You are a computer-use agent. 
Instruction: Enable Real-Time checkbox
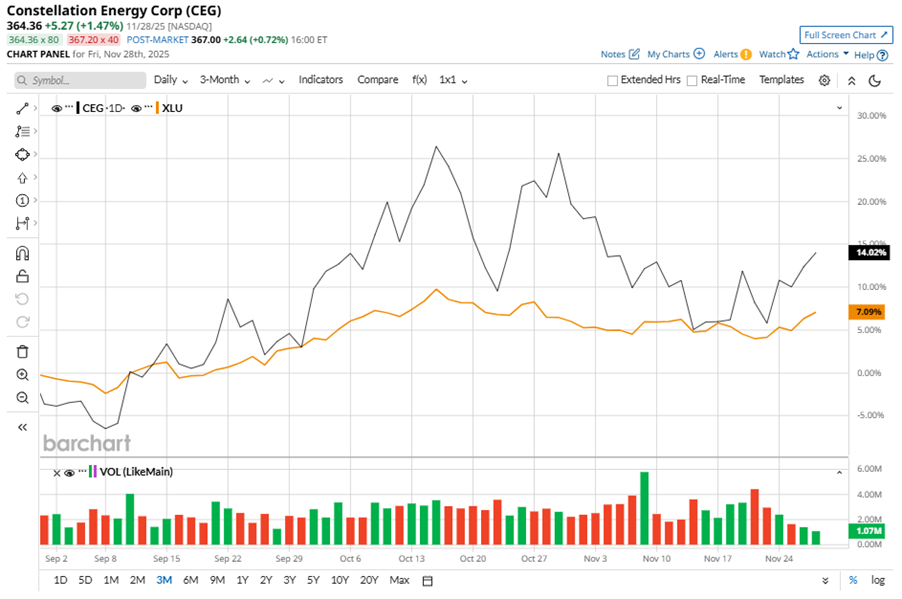pyautogui.click(x=692, y=81)
